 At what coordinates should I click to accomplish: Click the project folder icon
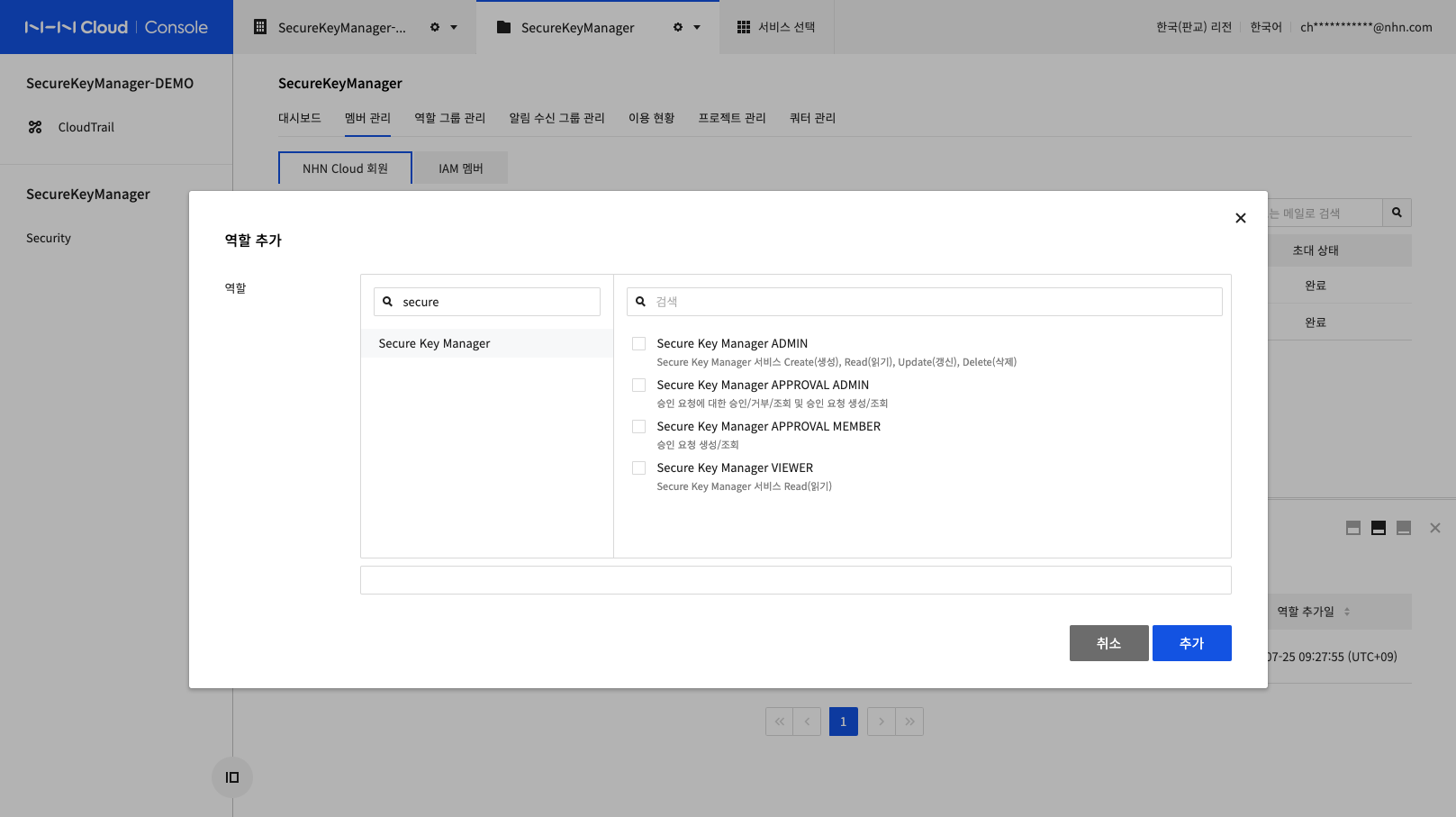pos(504,27)
